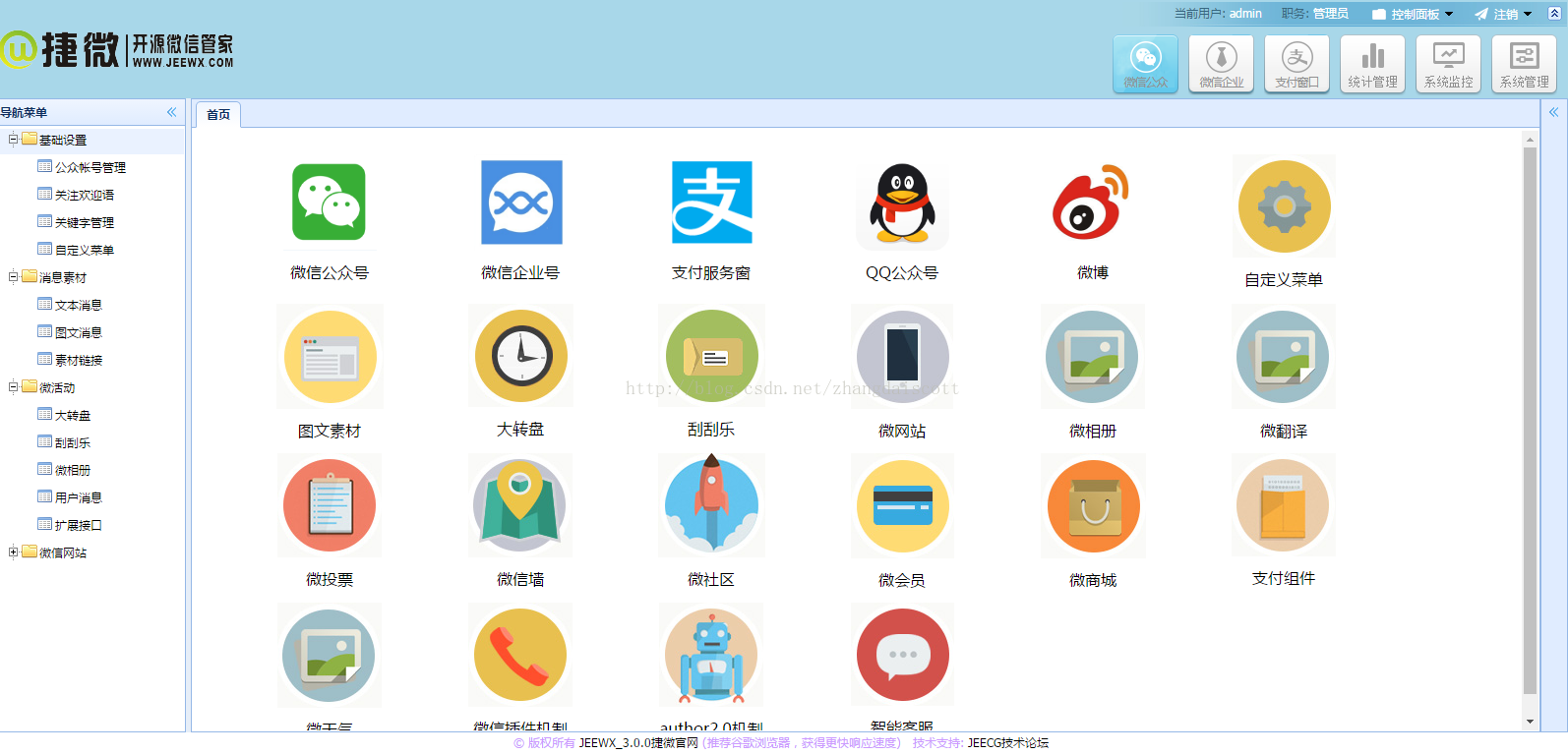The image size is (1568, 755).
Task: Open the 大转盘 clock icon
Action: (x=521, y=356)
